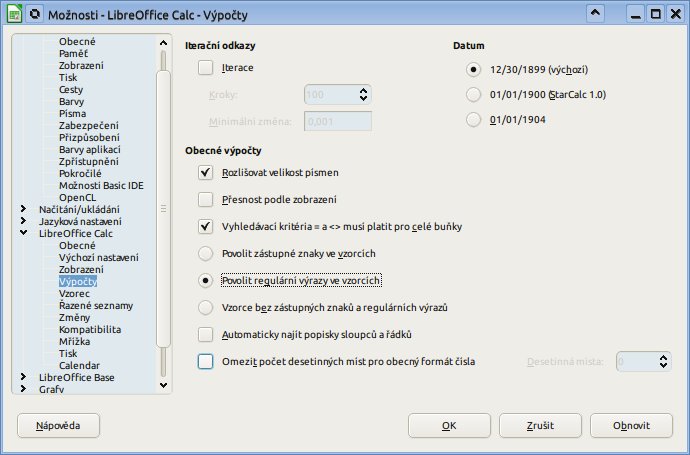Open Barvy aplikací settings page
Viewport: 690px width, 455px height.
click(x=90, y=149)
